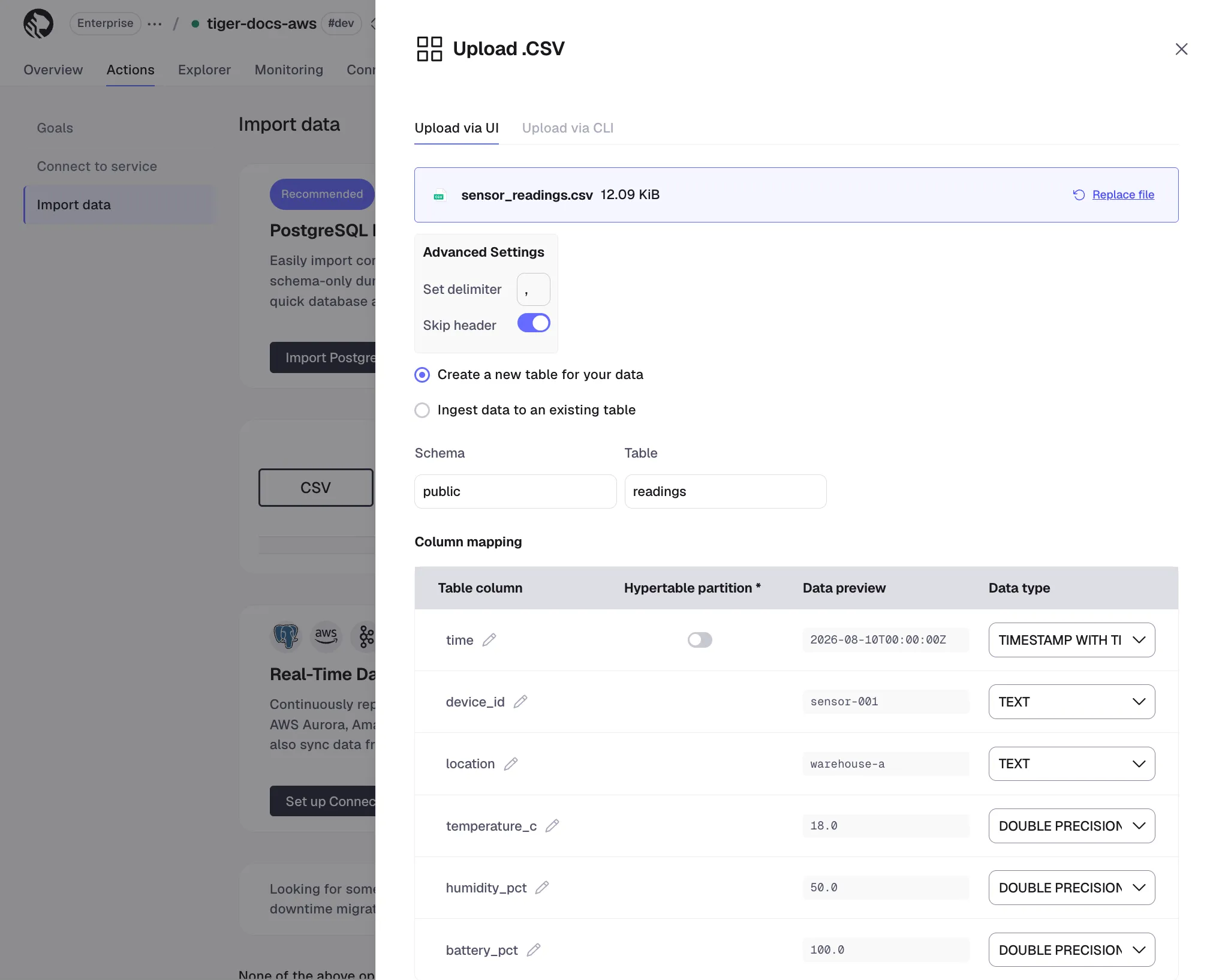Toggle the Skip header switch
Image resolution: width=1210 pixels, height=980 pixels.
(534, 323)
